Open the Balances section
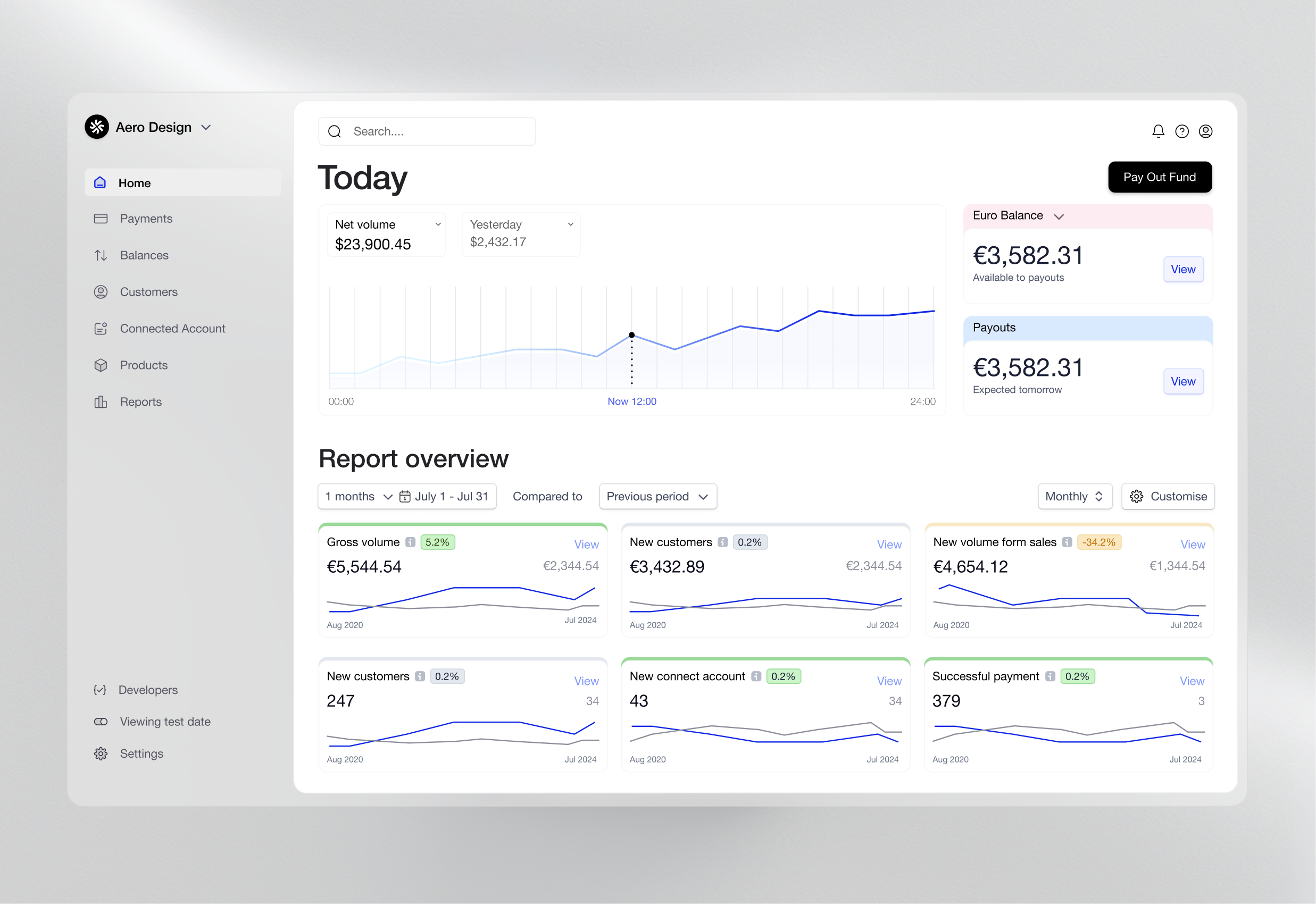This screenshot has height=904, width=1316. click(x=144, y=255)
